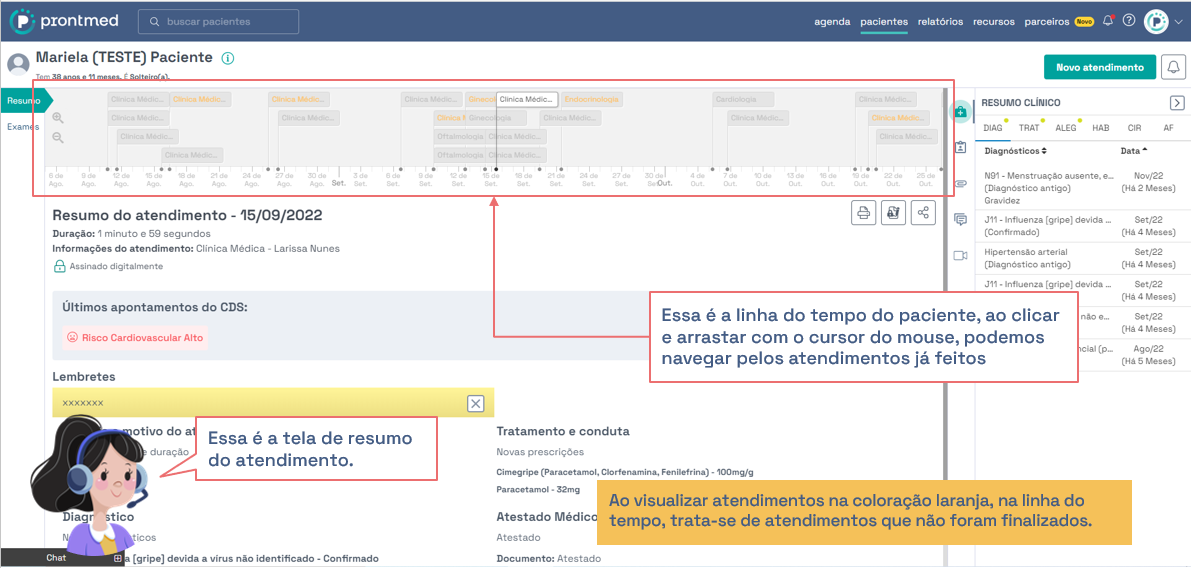Open recursos in top navigation
The width and height of the screenshot is (1191, 568).
click(994, 22)
